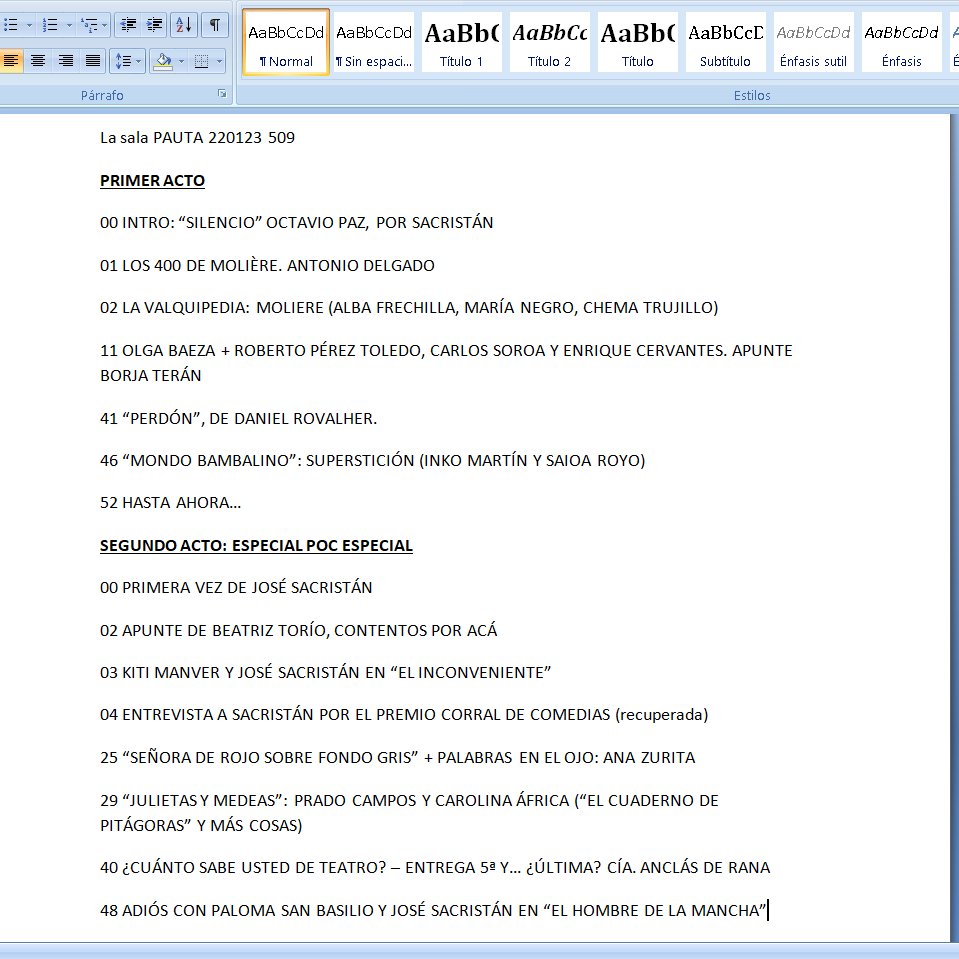The height and width of the screenshot is (959, 959).
Task: Open line spacing options
Action: pos(123,61)
